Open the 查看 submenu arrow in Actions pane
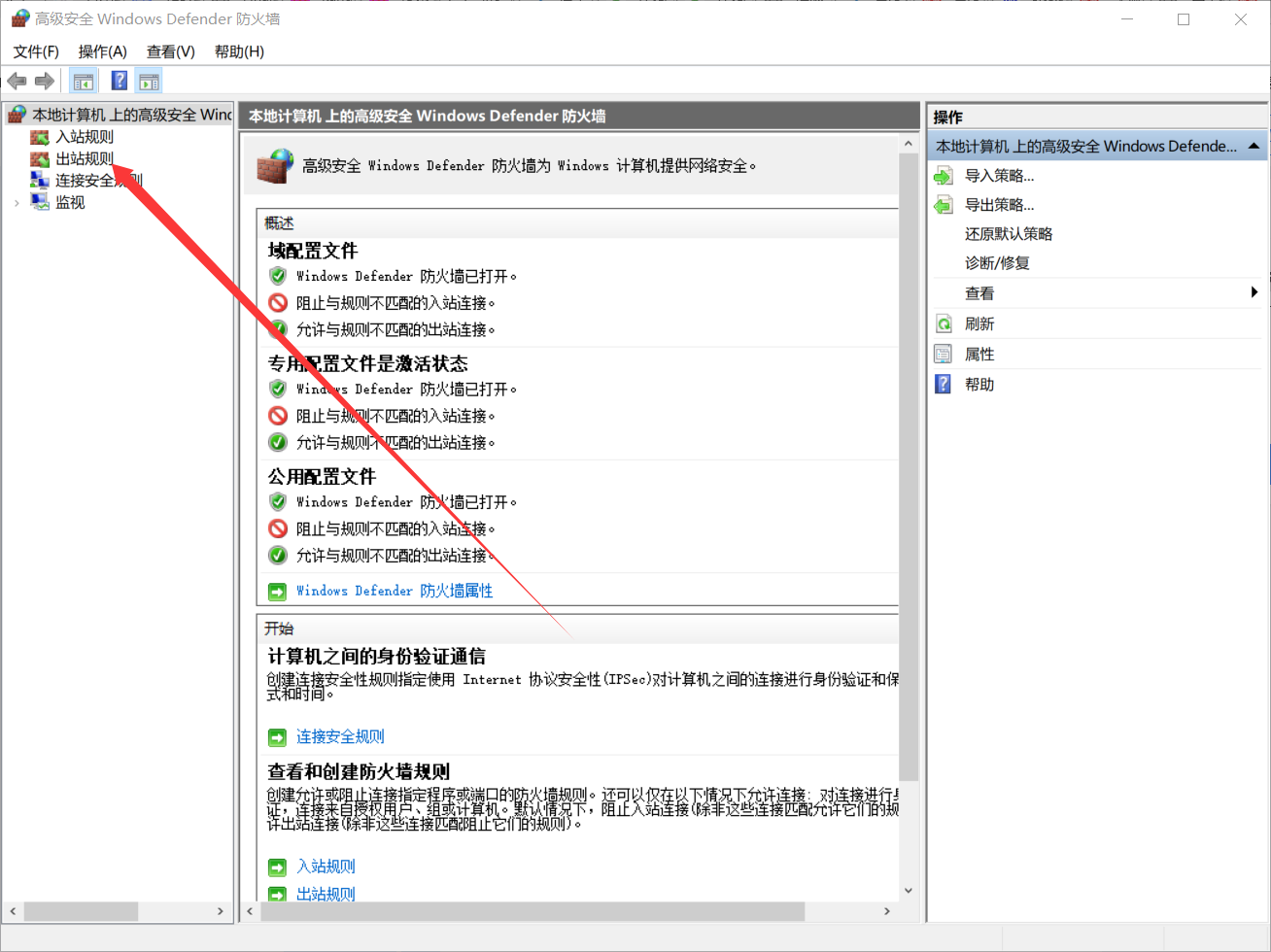 tap(1254, 291)
